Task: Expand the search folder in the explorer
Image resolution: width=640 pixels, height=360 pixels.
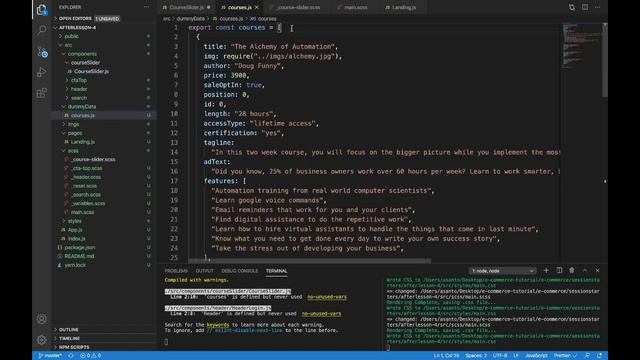Action: point(79,98)
